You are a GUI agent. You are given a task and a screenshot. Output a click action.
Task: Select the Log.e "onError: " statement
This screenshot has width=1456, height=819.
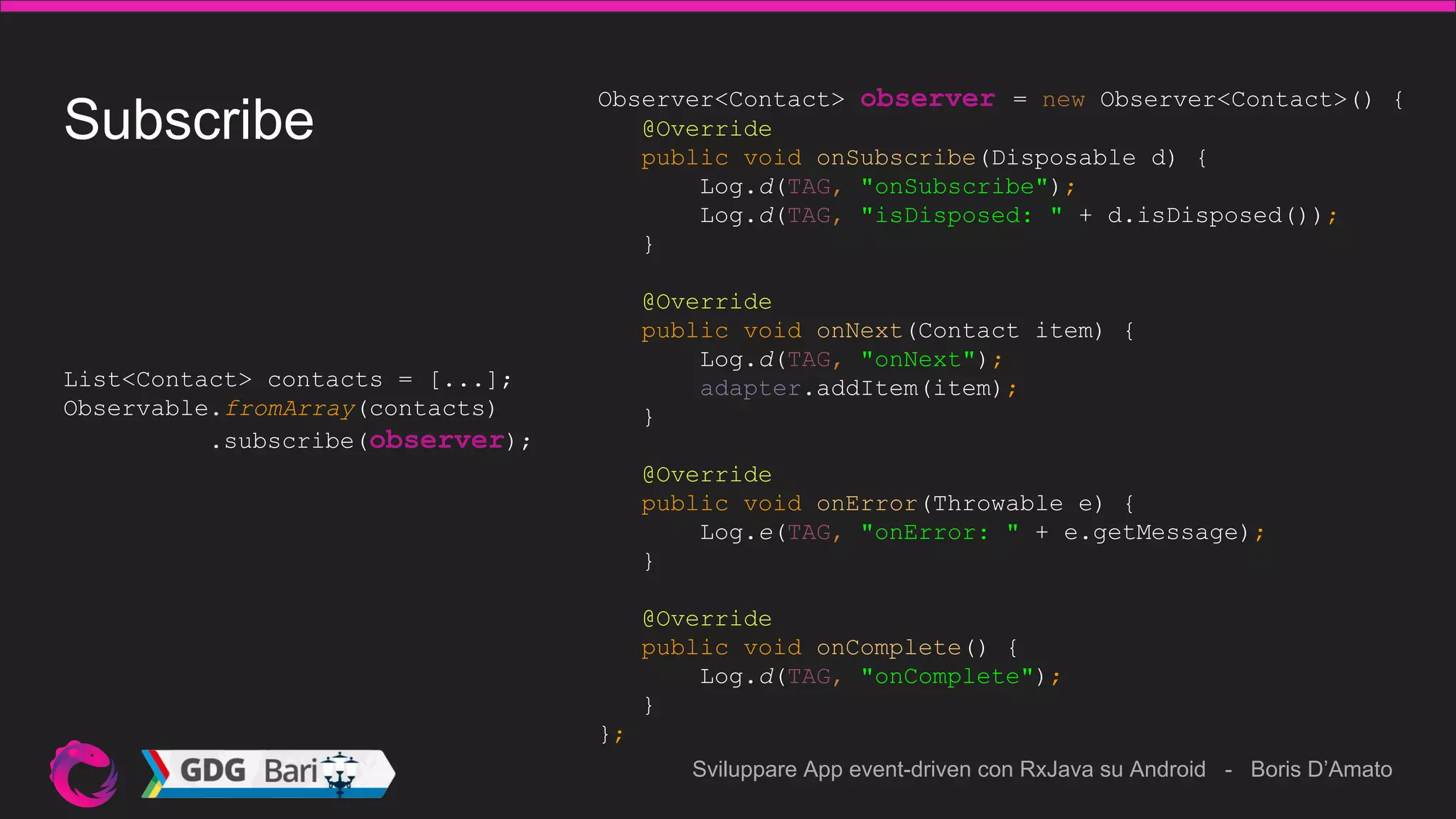coord(983,533)
